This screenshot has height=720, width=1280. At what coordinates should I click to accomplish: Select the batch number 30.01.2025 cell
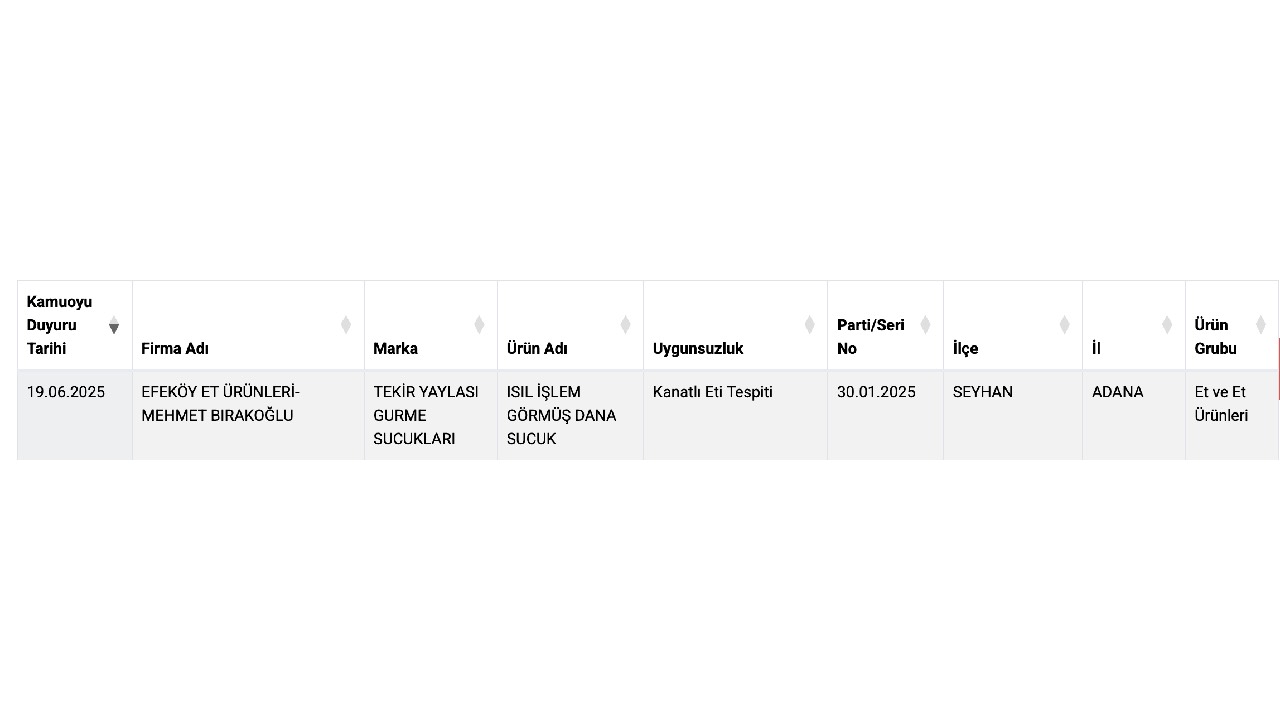(x=885, y=415)
